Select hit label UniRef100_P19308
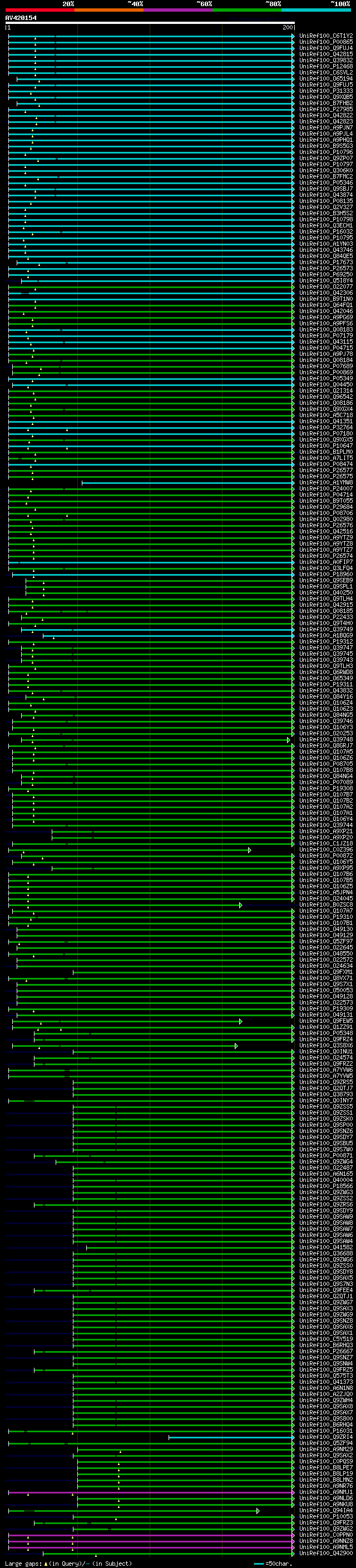The height and width of the screenshot is (1568, 356). pos(326,788)
